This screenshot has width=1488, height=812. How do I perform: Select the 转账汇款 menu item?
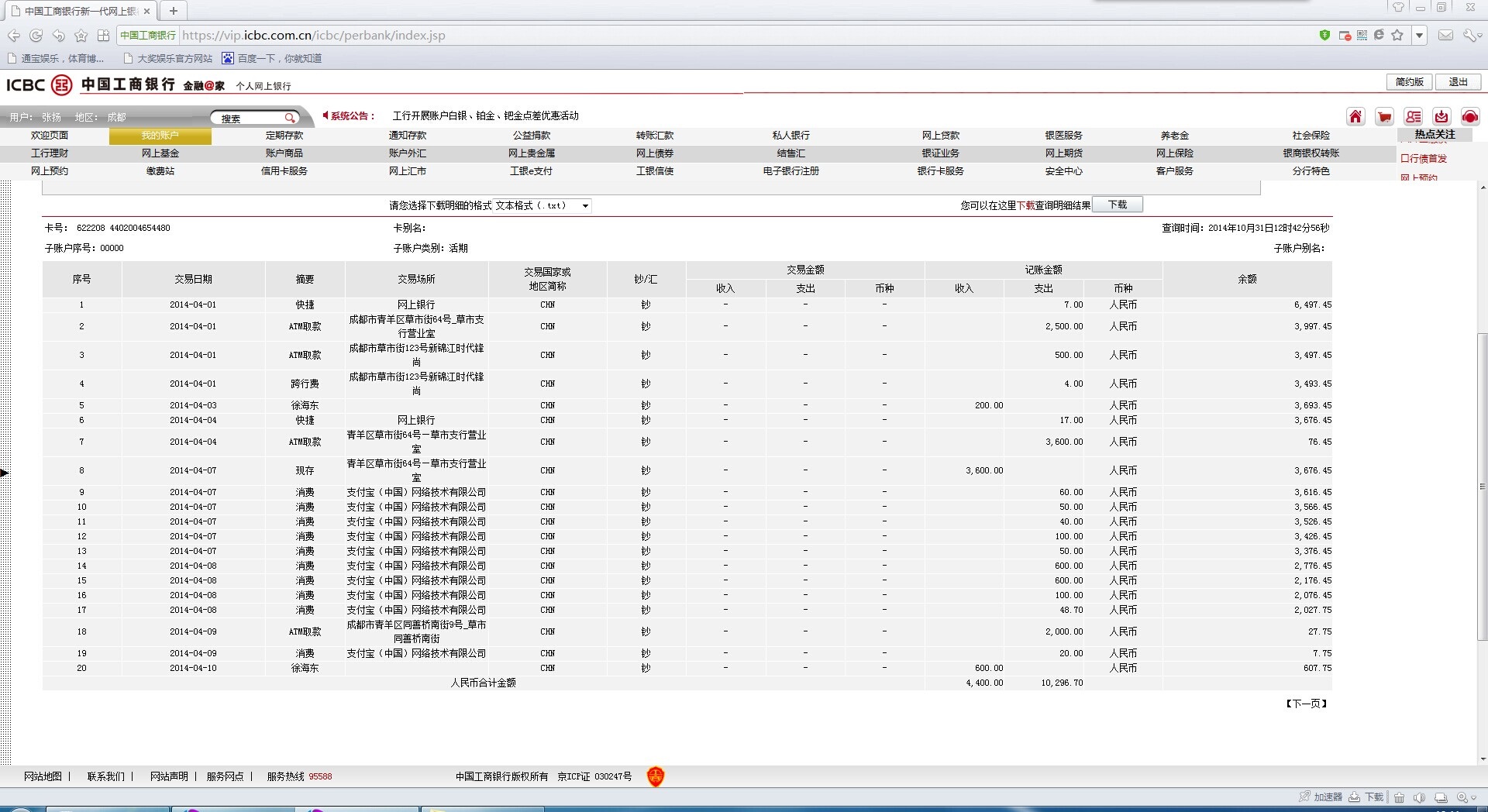click(655, 136)
